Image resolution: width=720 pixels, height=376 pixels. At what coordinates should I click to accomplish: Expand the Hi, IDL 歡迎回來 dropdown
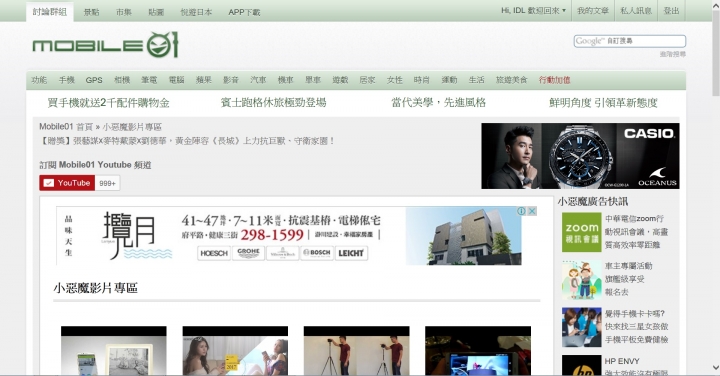pyautogui.click(x=534, y=11)
